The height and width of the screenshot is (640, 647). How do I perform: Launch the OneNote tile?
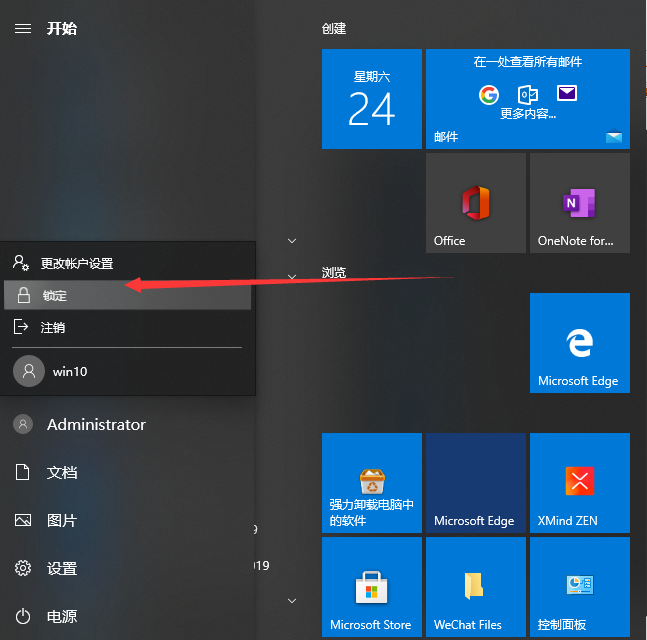pos(579,203)
